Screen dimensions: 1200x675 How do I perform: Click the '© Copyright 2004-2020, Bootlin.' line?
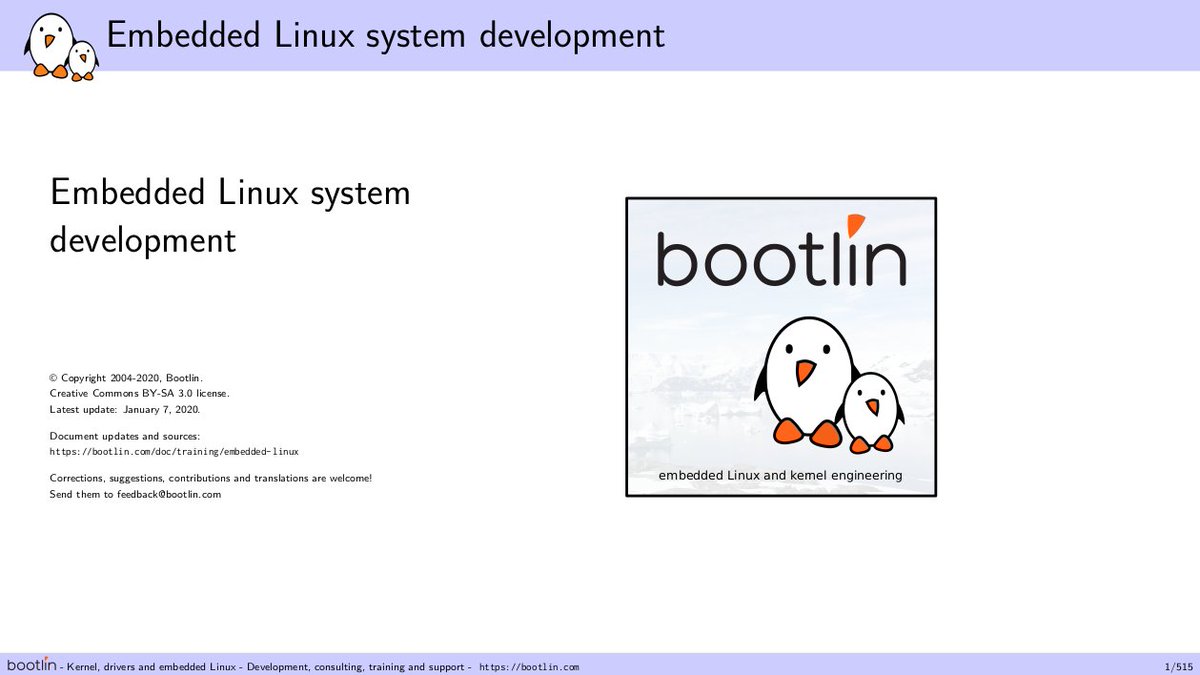coord(127,378)
